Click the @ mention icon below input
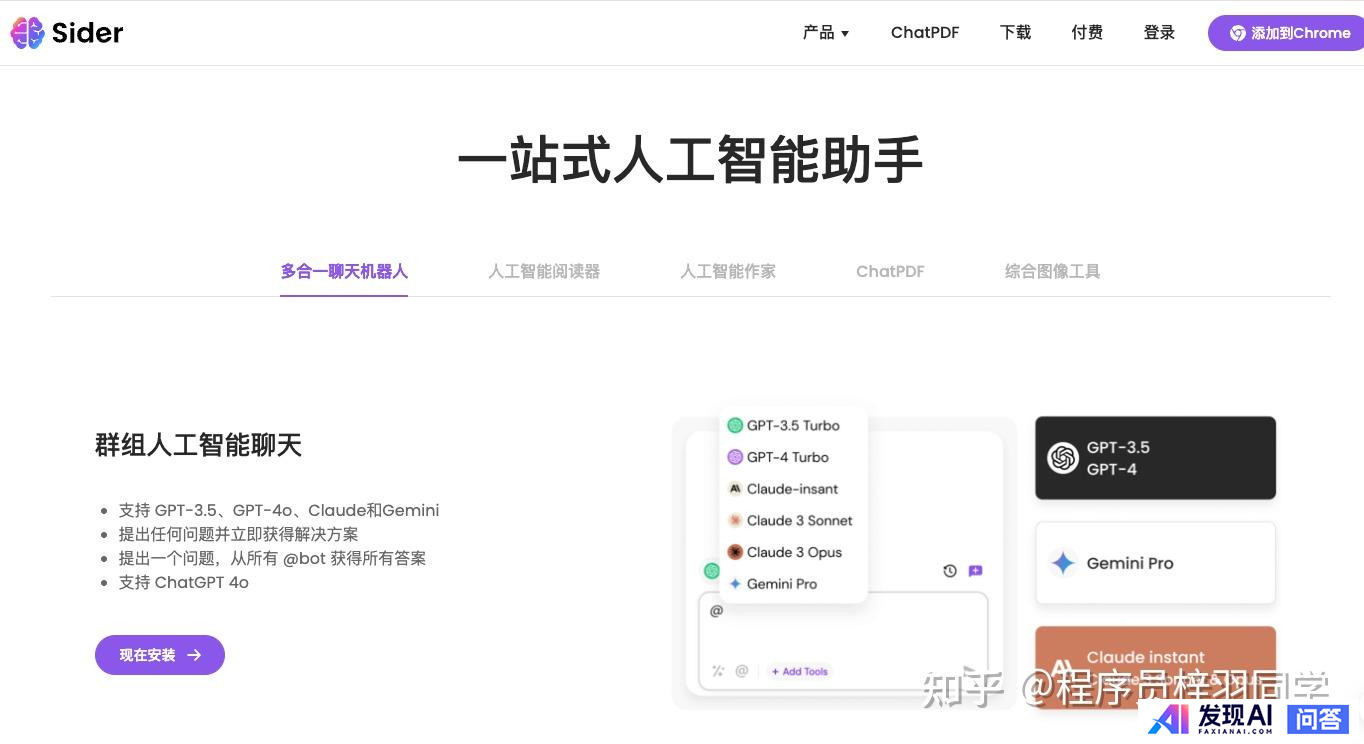The height and width of the screenshot is (744, 1364). click(x=742, y=671)
